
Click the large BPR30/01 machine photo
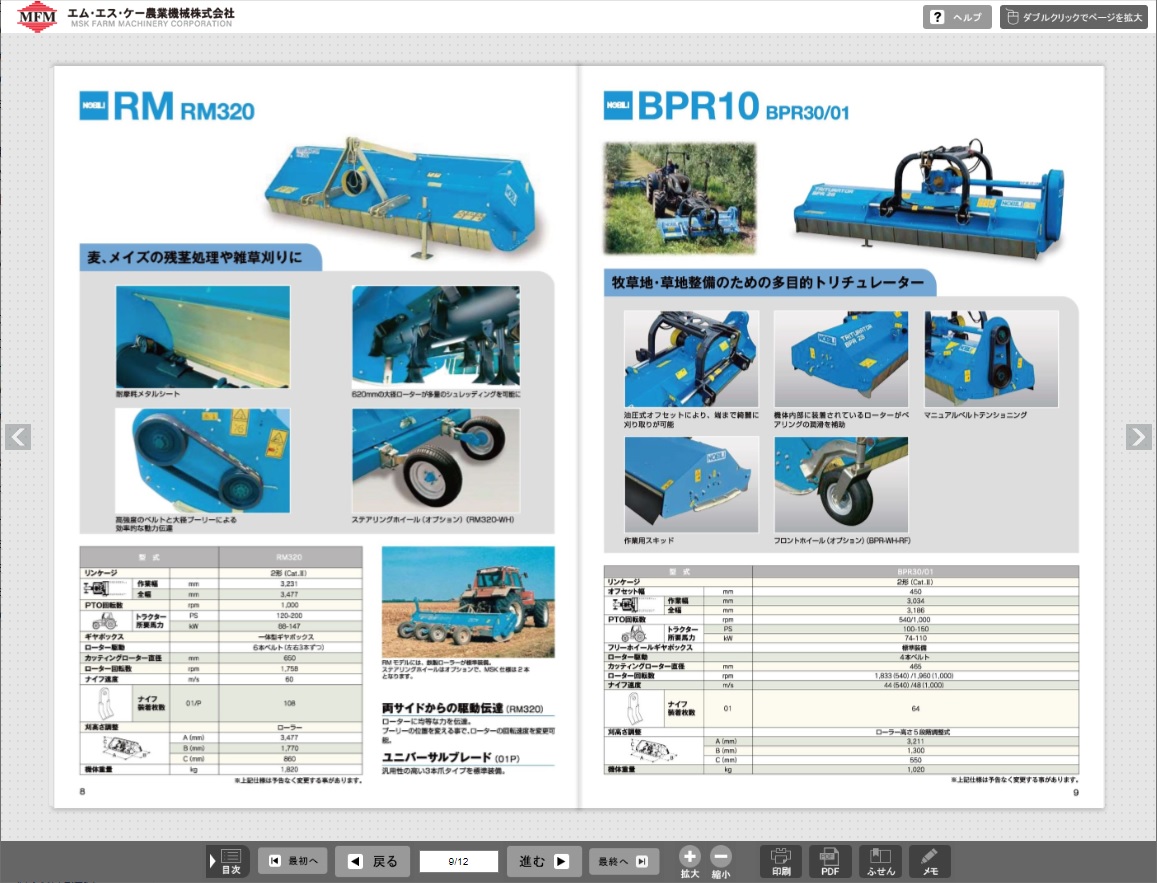(x=928, y=199)
